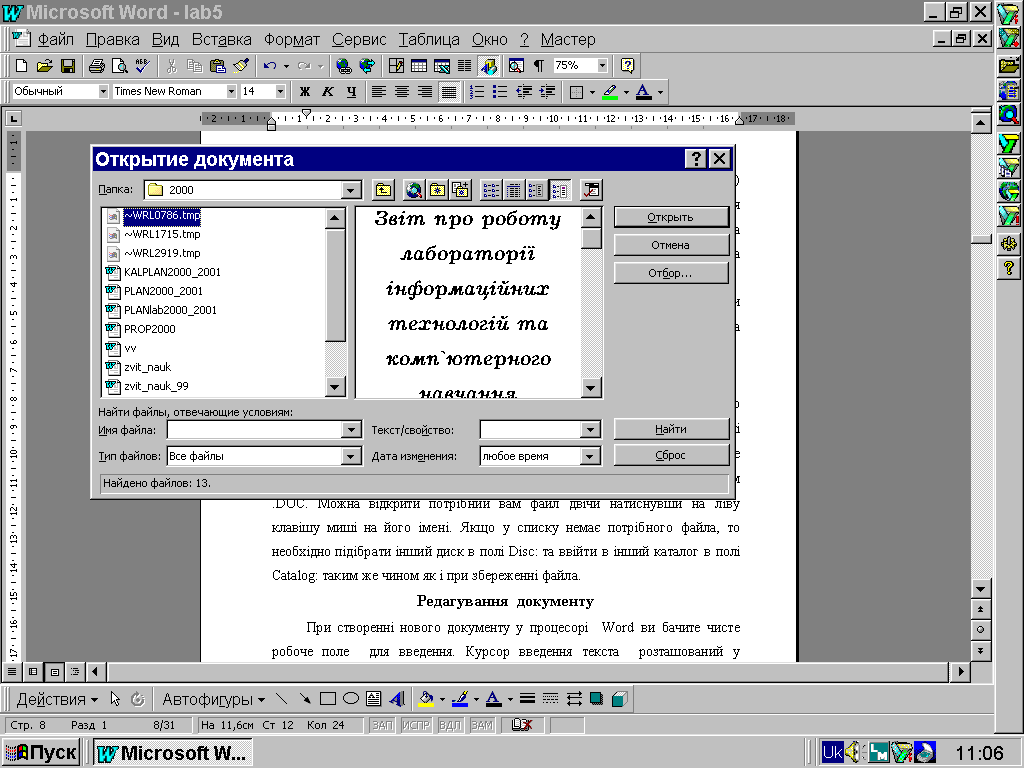The height and width of the screenshot is (768, 1024).
Task: Switch dialog to List view
Action: click(x=491, y=190)
